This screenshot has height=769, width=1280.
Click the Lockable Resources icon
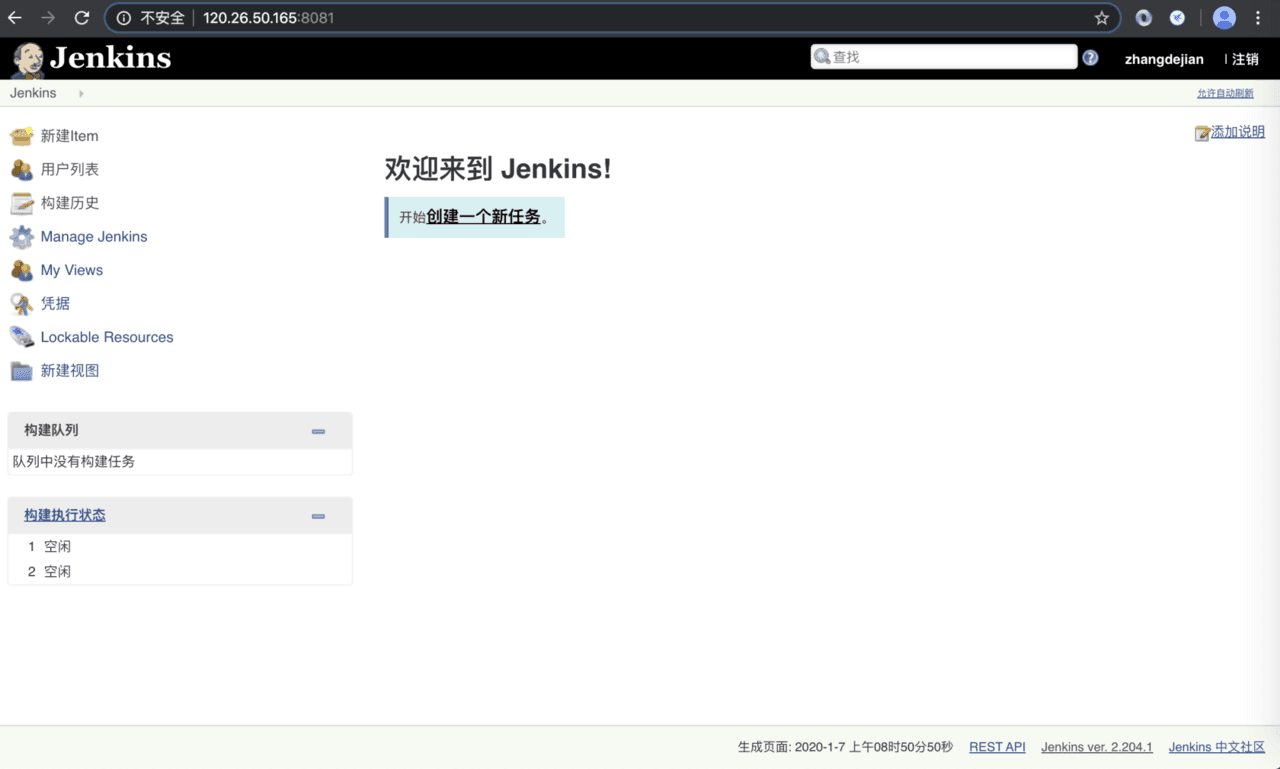pyautogui.click(x=22, y=337)
